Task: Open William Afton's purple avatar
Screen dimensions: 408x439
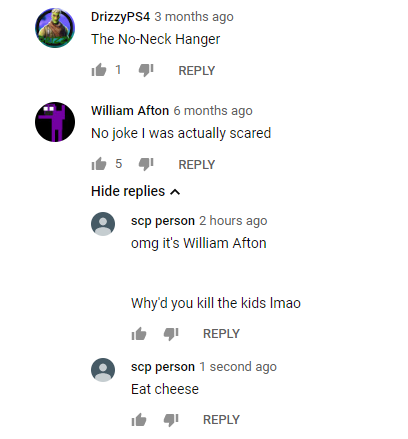Action: click(55, 122)
